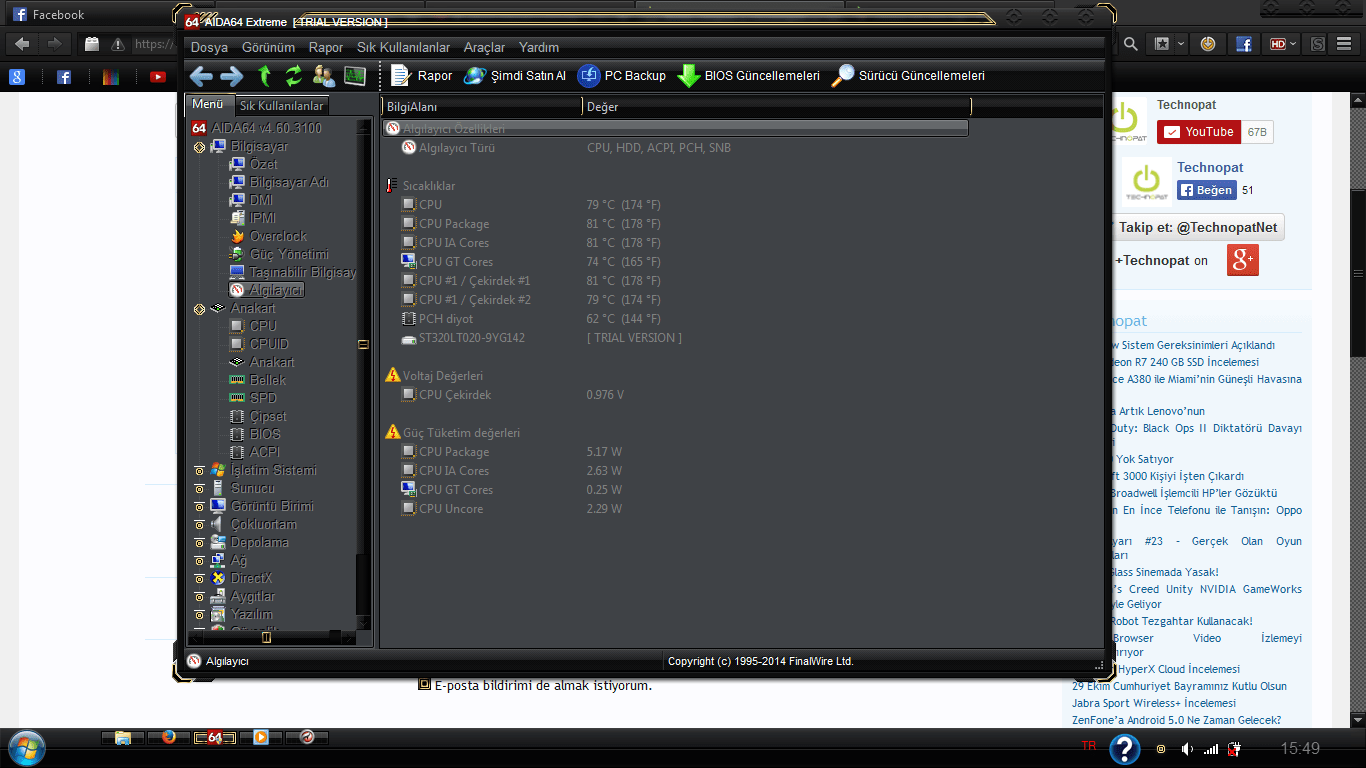Open Sürücü Güncellemeleri from the toolbar
Viewport: 1366px width, 768px height.
[908, 76]
